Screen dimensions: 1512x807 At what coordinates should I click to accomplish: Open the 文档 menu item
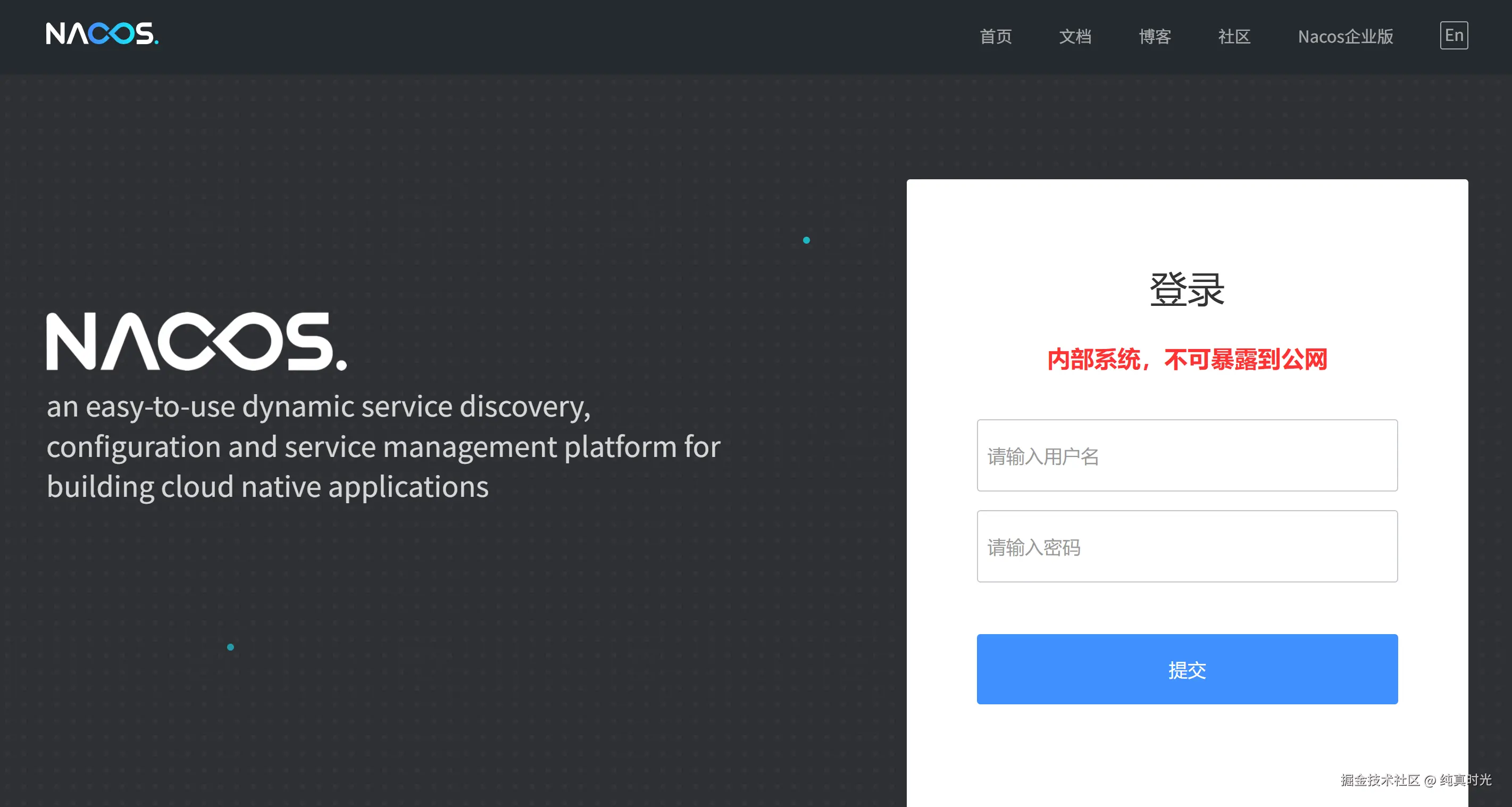pos(1075,36)
